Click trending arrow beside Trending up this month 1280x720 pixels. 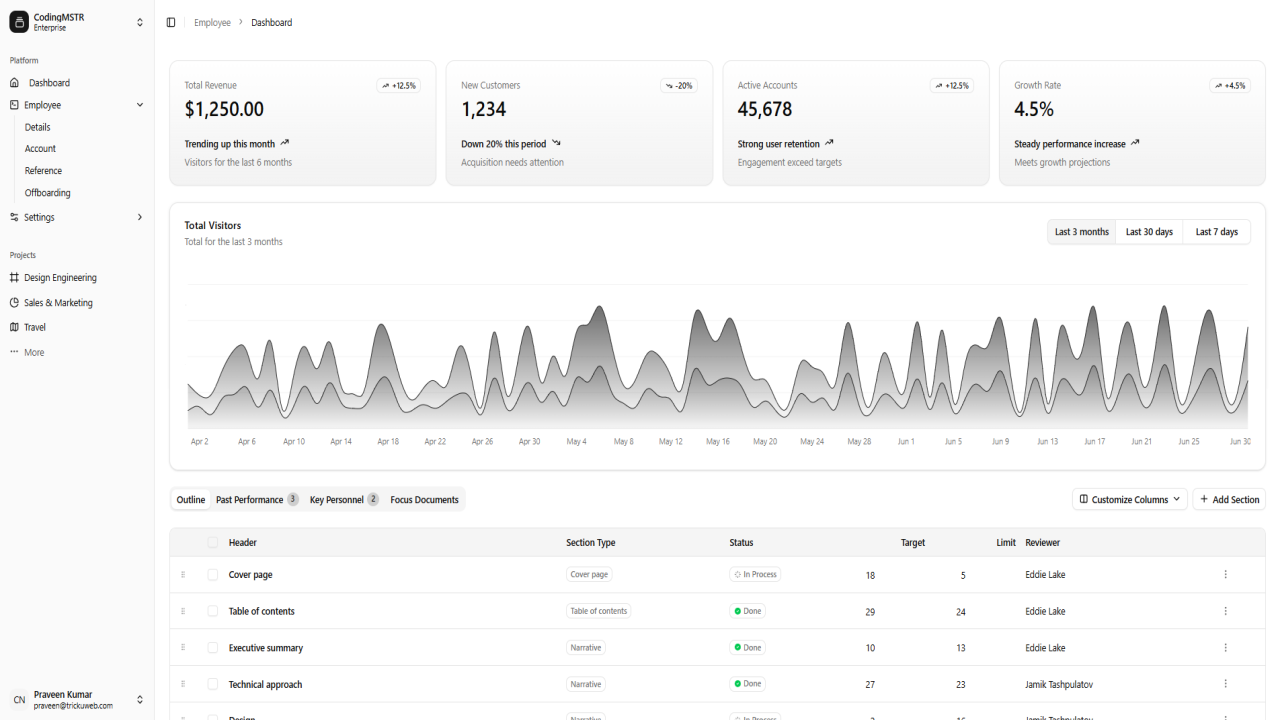(x=285, y=143)
